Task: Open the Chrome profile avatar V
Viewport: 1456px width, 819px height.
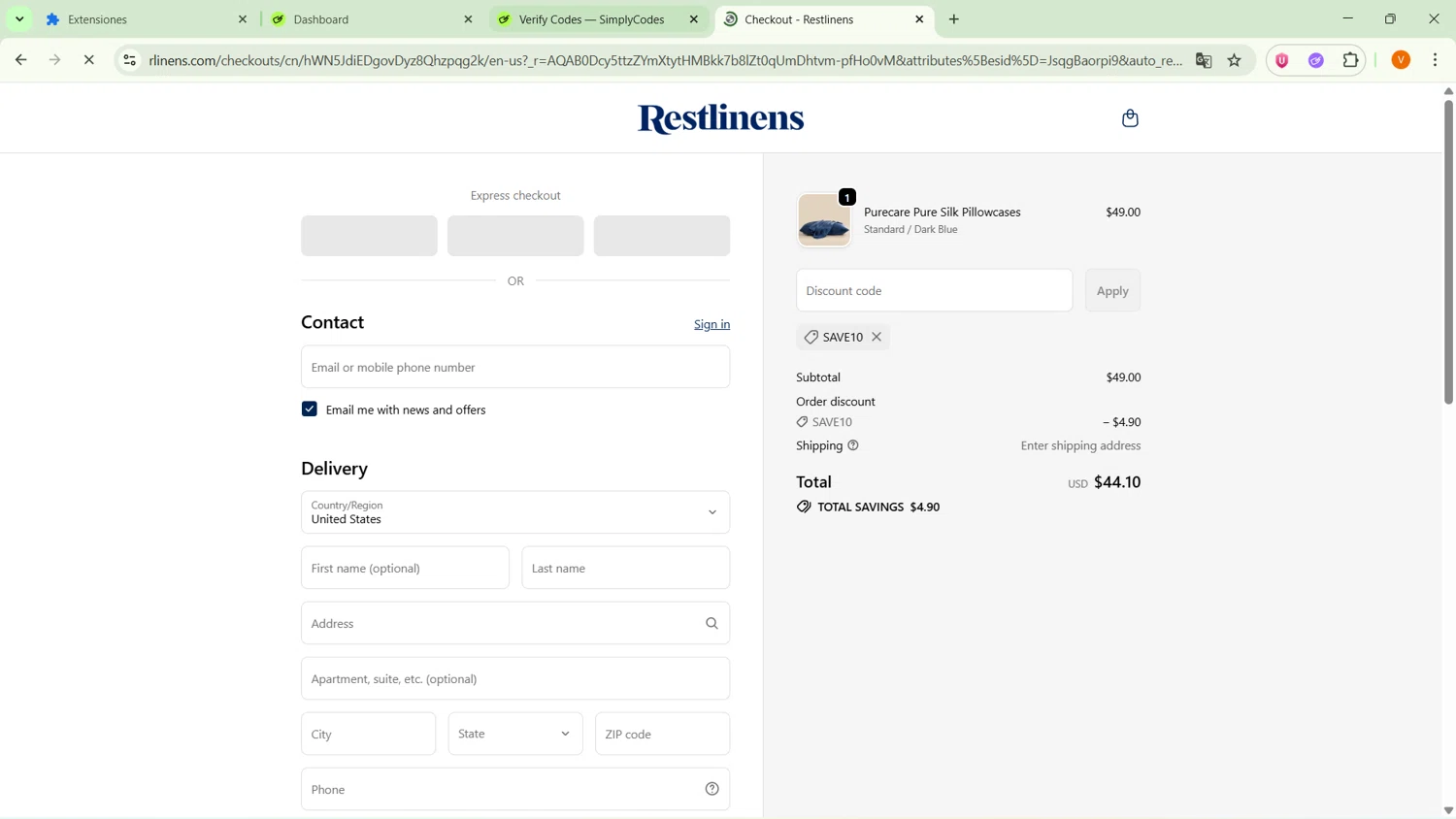Action: [1401, 60]
